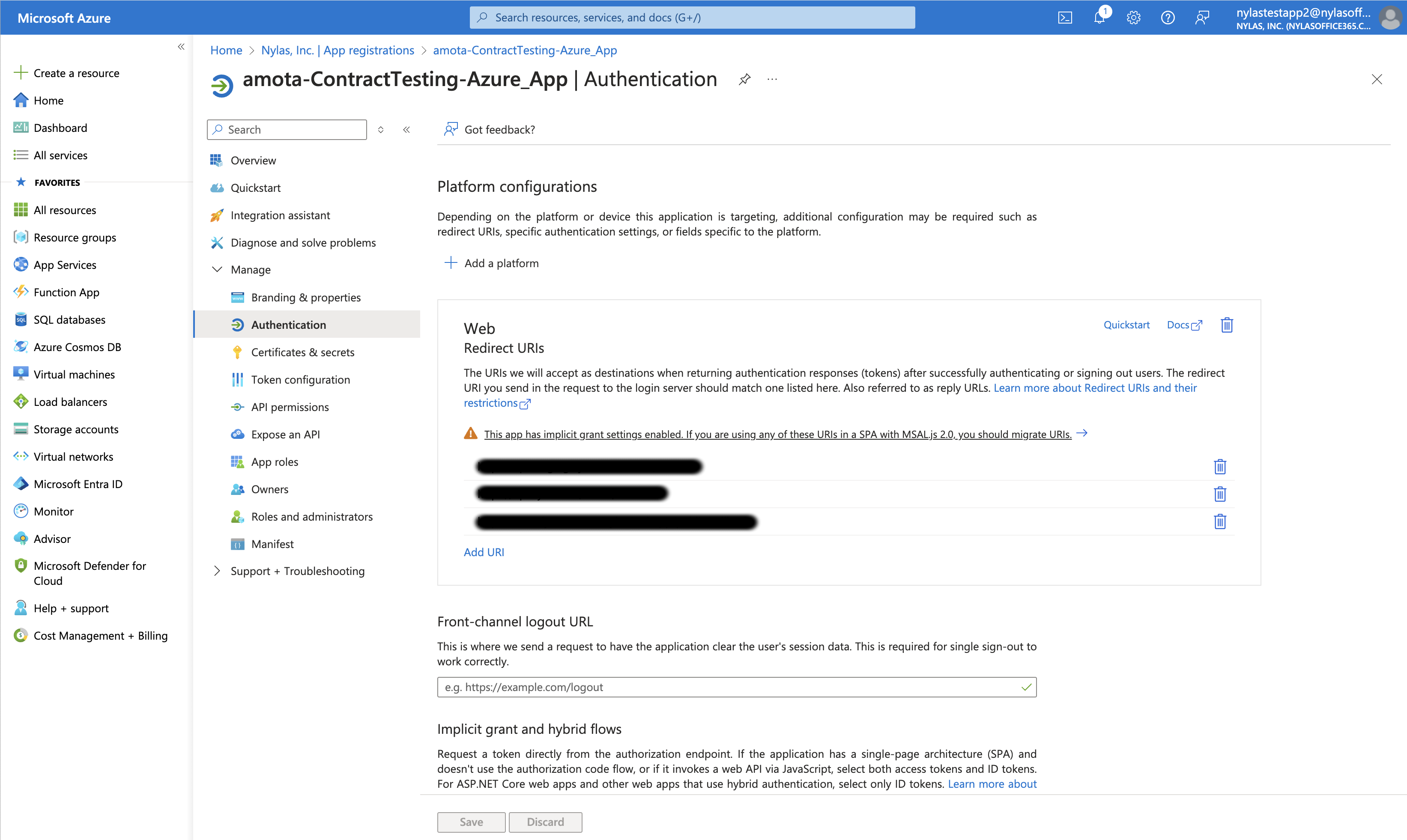Viewport: 1407px width, 840px height.
Task: Open Microsoft Entra ID from favorites
Action: [78, 483]
